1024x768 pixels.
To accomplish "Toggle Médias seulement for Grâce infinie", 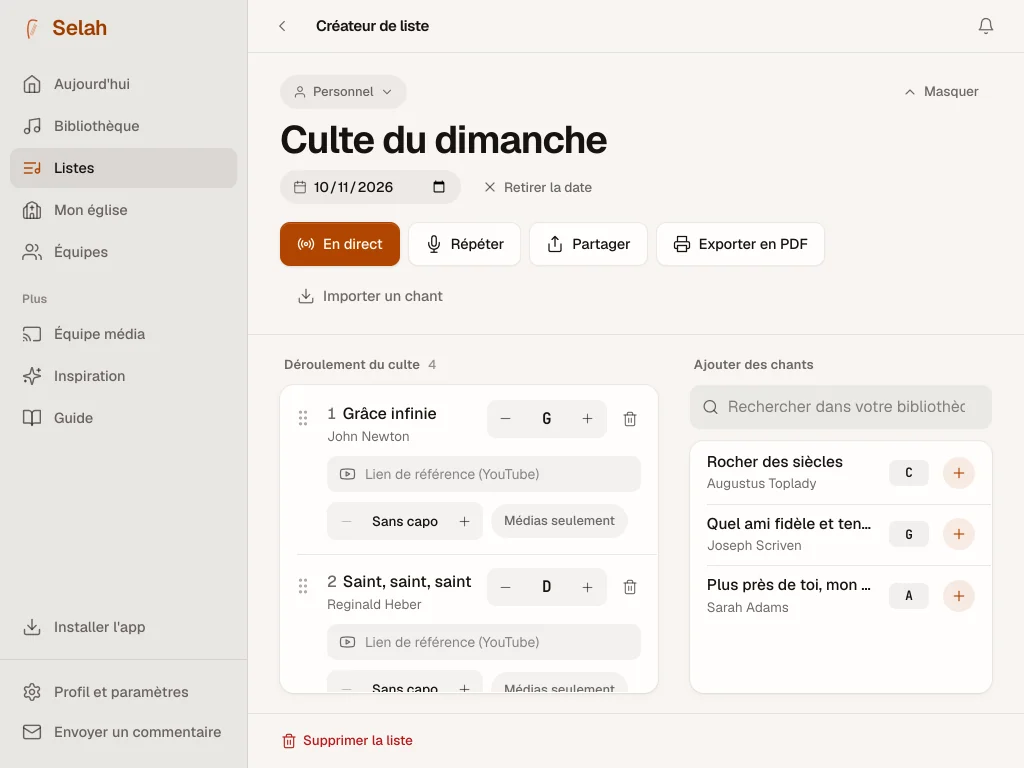I will tap(559, 521).
